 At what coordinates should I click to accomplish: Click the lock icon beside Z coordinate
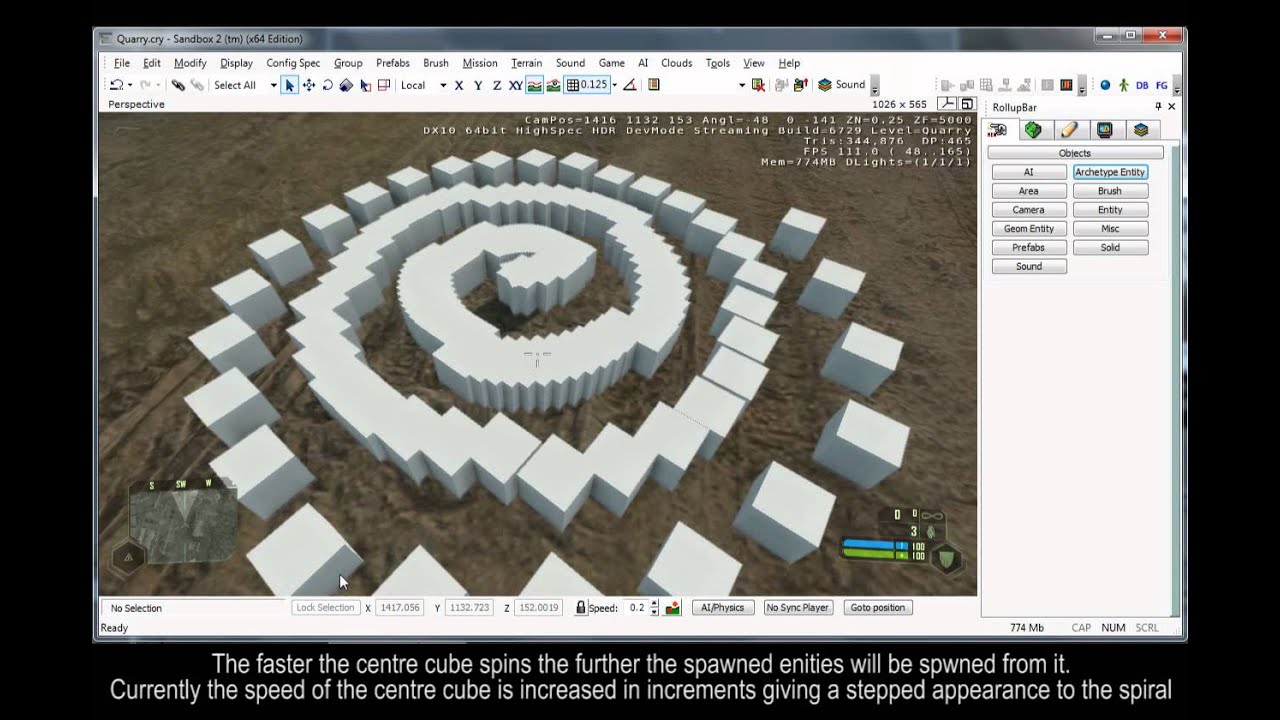(x=581, y=608)
